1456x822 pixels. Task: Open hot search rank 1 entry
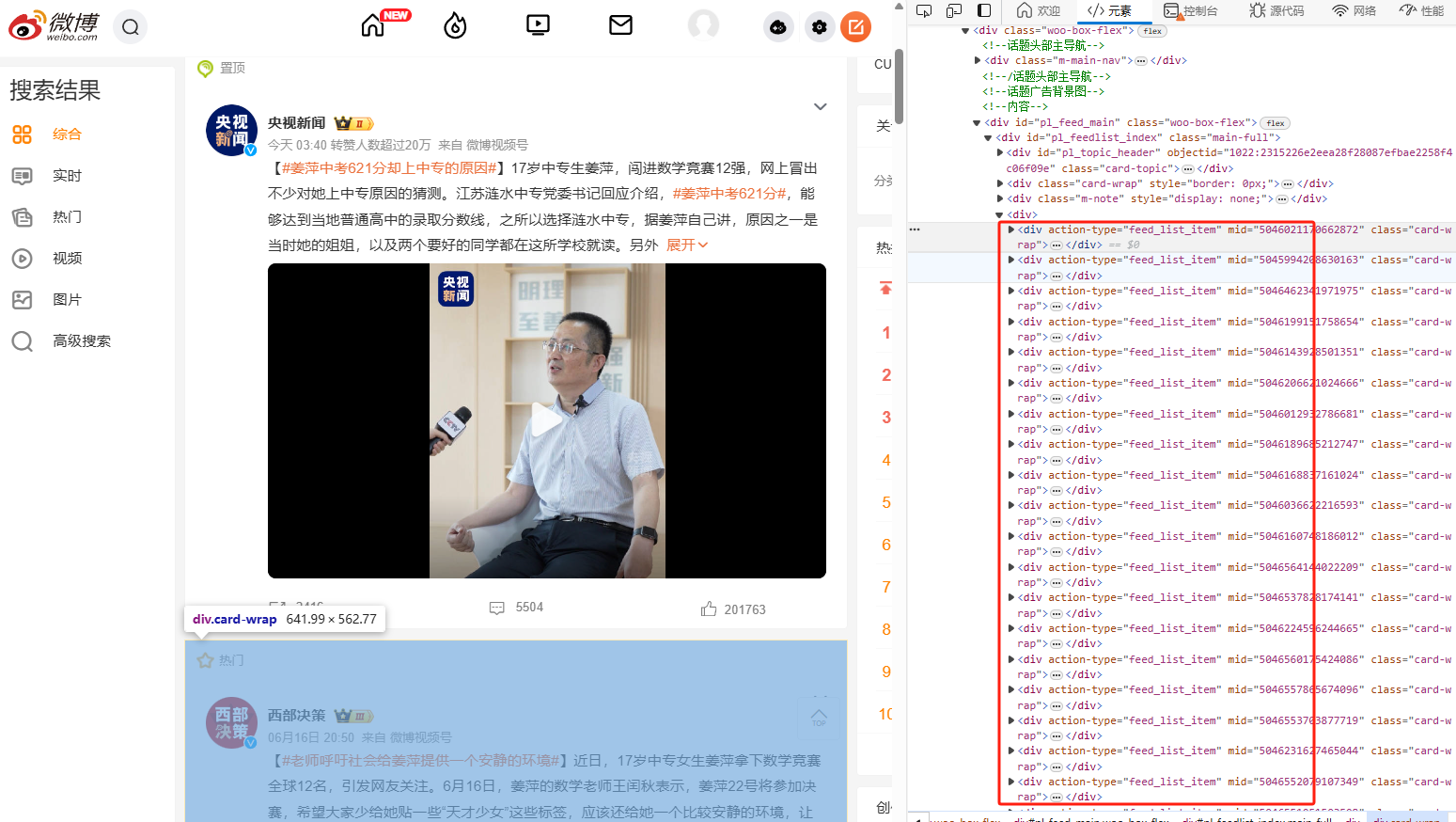(x=885, y=333)
